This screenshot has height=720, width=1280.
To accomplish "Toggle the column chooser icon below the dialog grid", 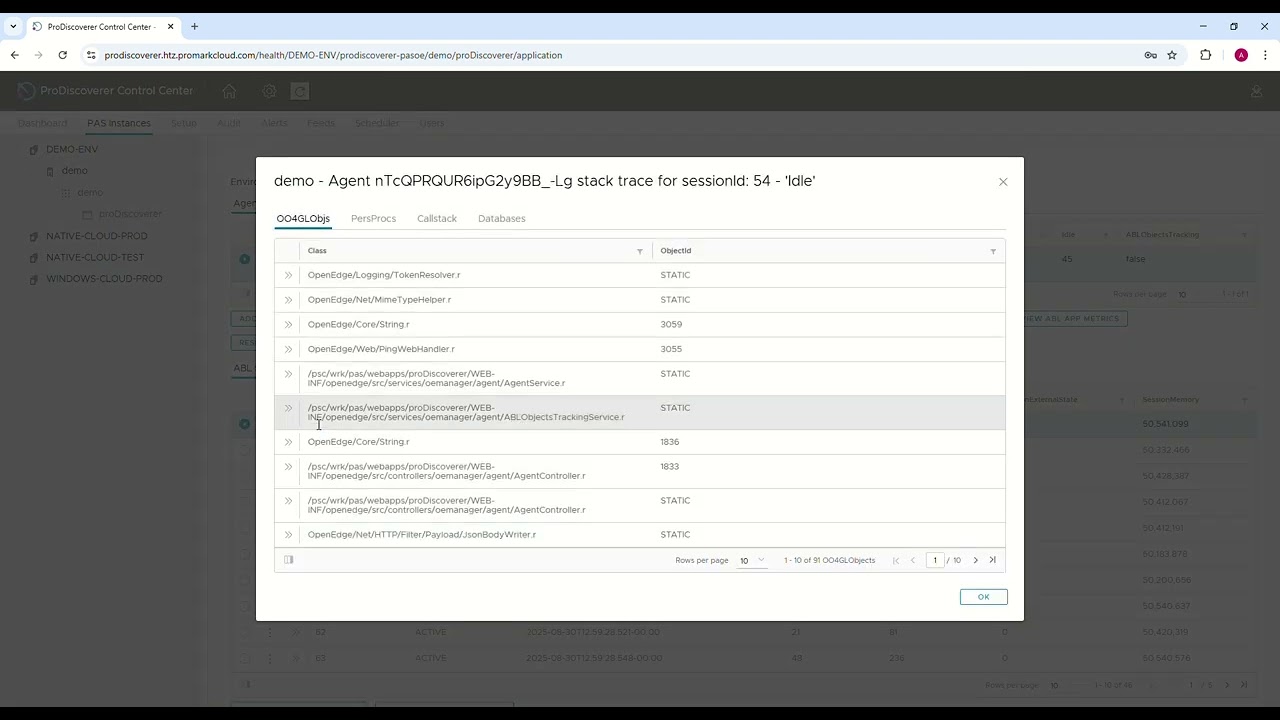I will click(288, 560).
